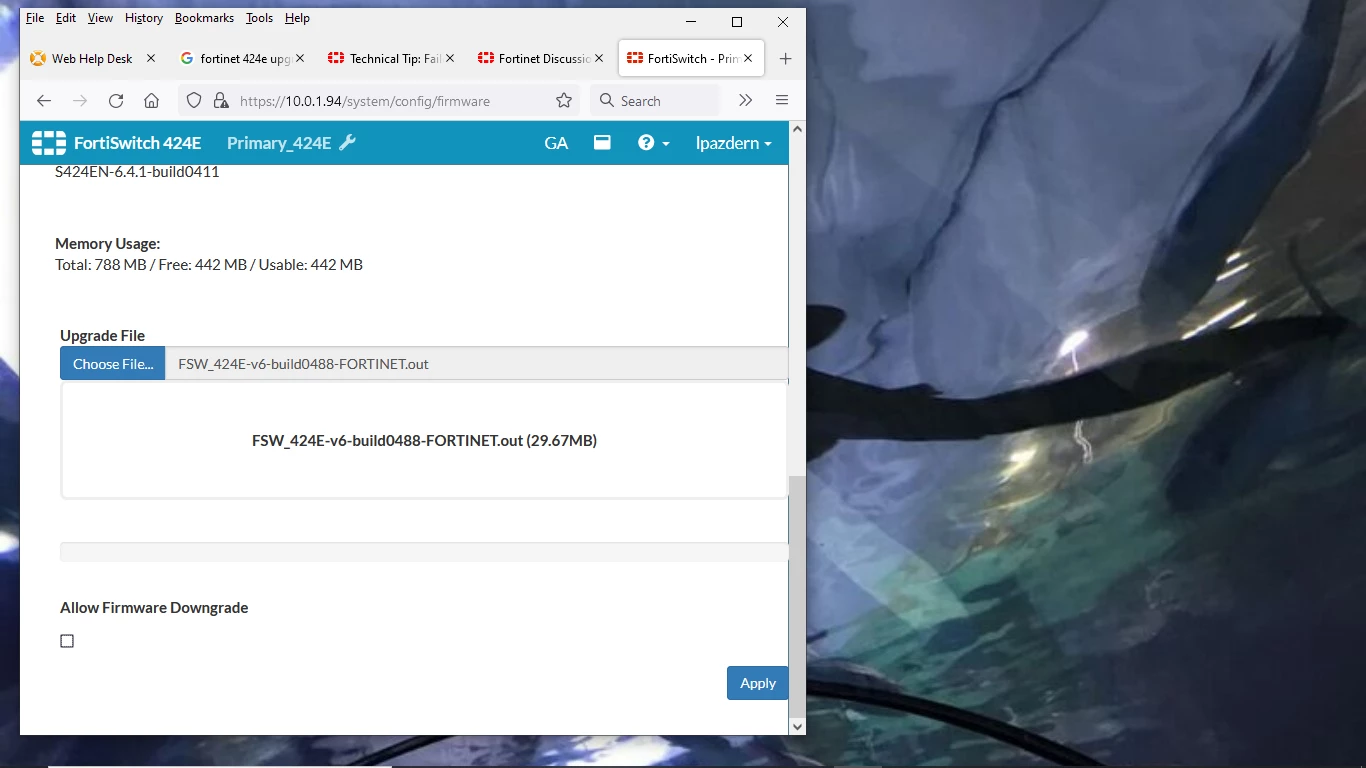Image resolution: width=1366 pixels, height=768 pixels.
Task: Click the FortiSwitch logo icon
Action: 48,143
